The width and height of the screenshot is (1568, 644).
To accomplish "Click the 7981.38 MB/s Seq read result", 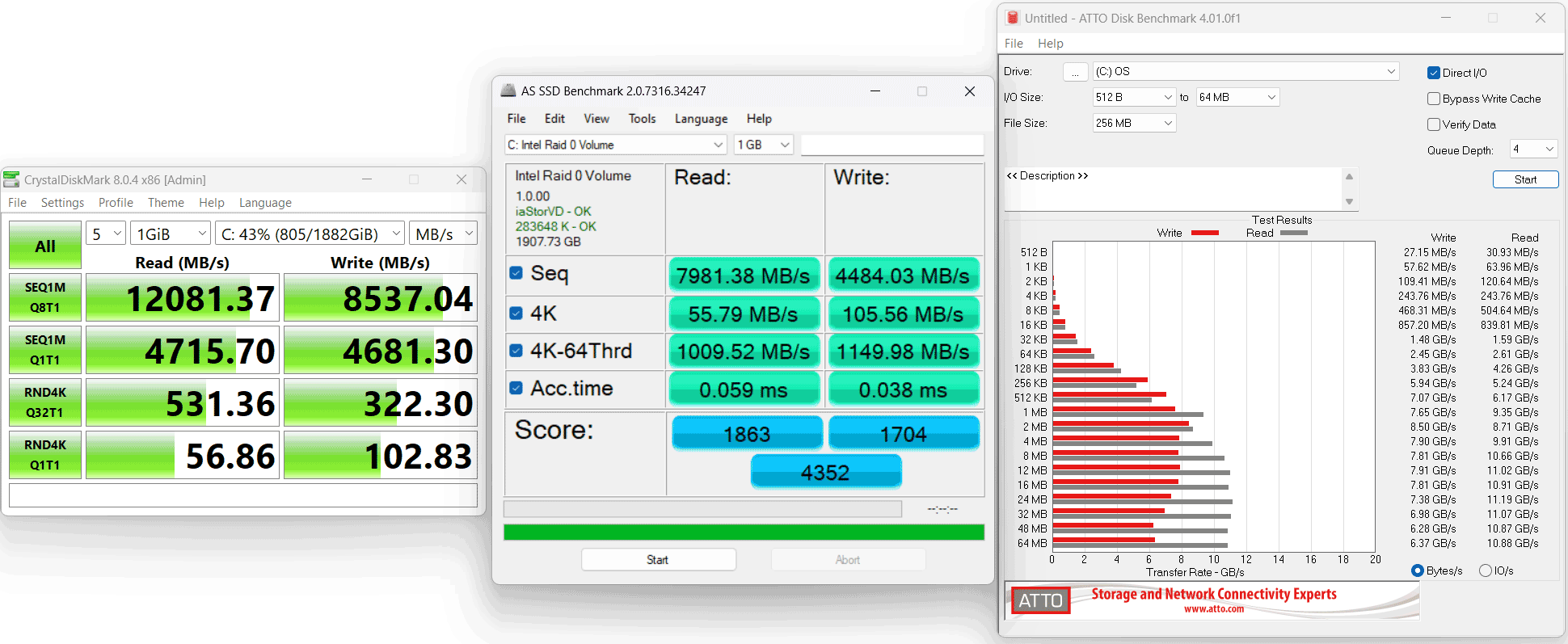I will 744,276.
